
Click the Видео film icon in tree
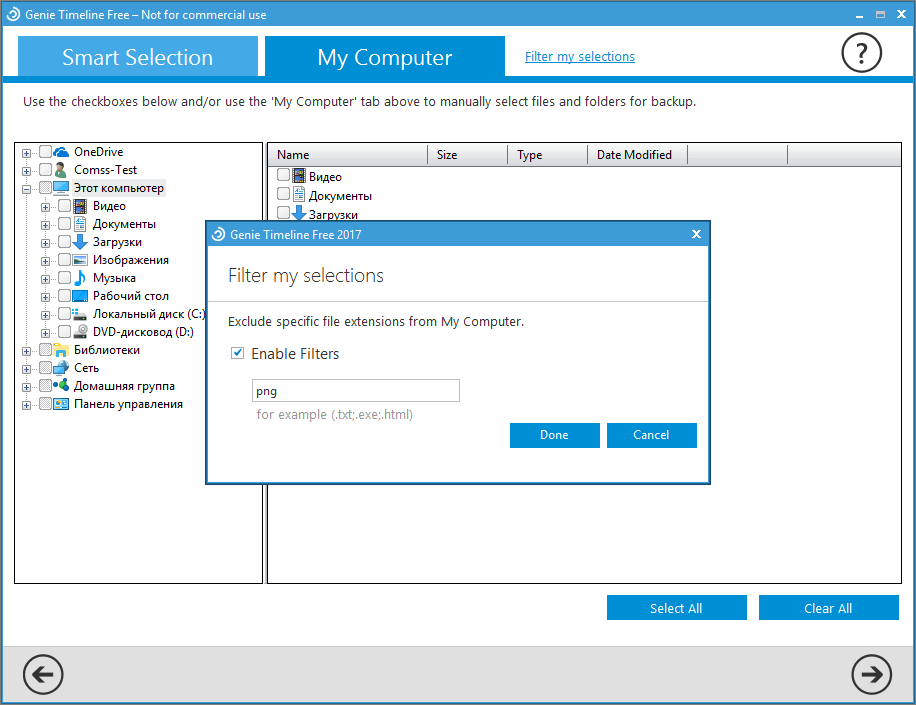[x=80, y=206]
